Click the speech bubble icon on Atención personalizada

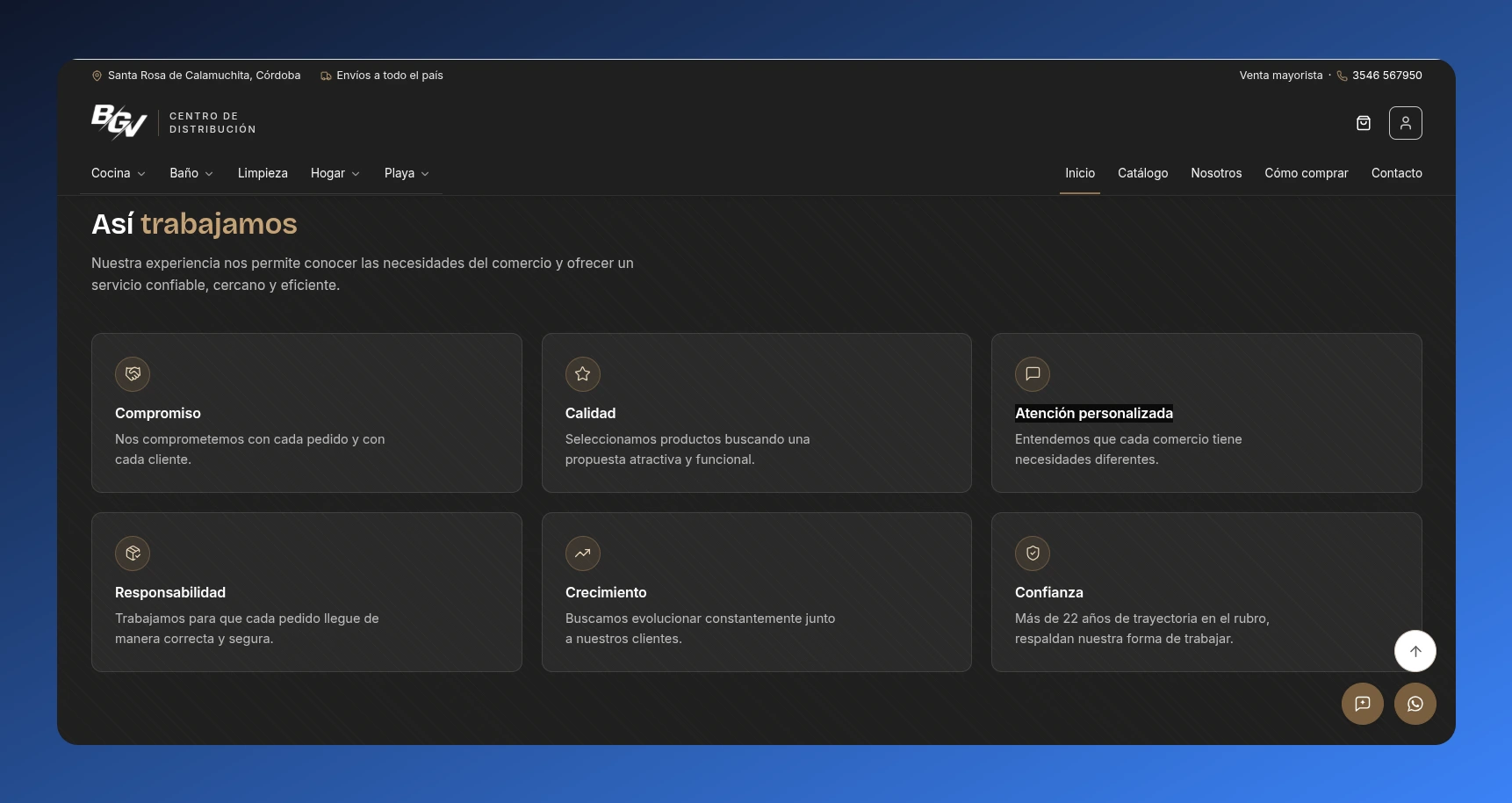coord(1033,374)
